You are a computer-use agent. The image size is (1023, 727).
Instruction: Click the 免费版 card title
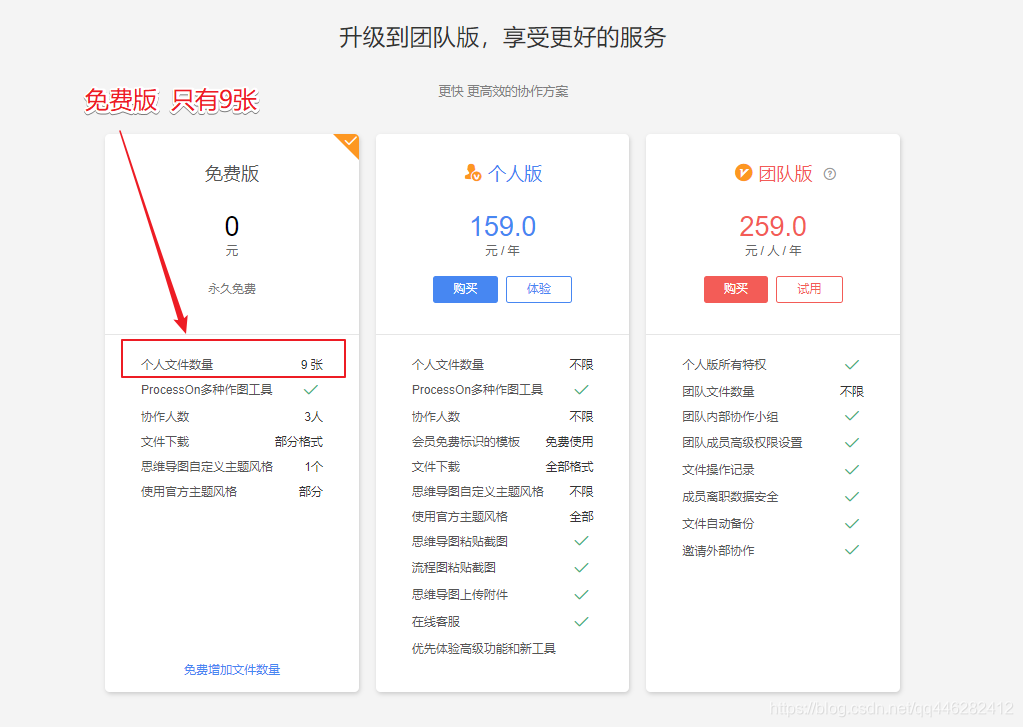coord(231,173)
